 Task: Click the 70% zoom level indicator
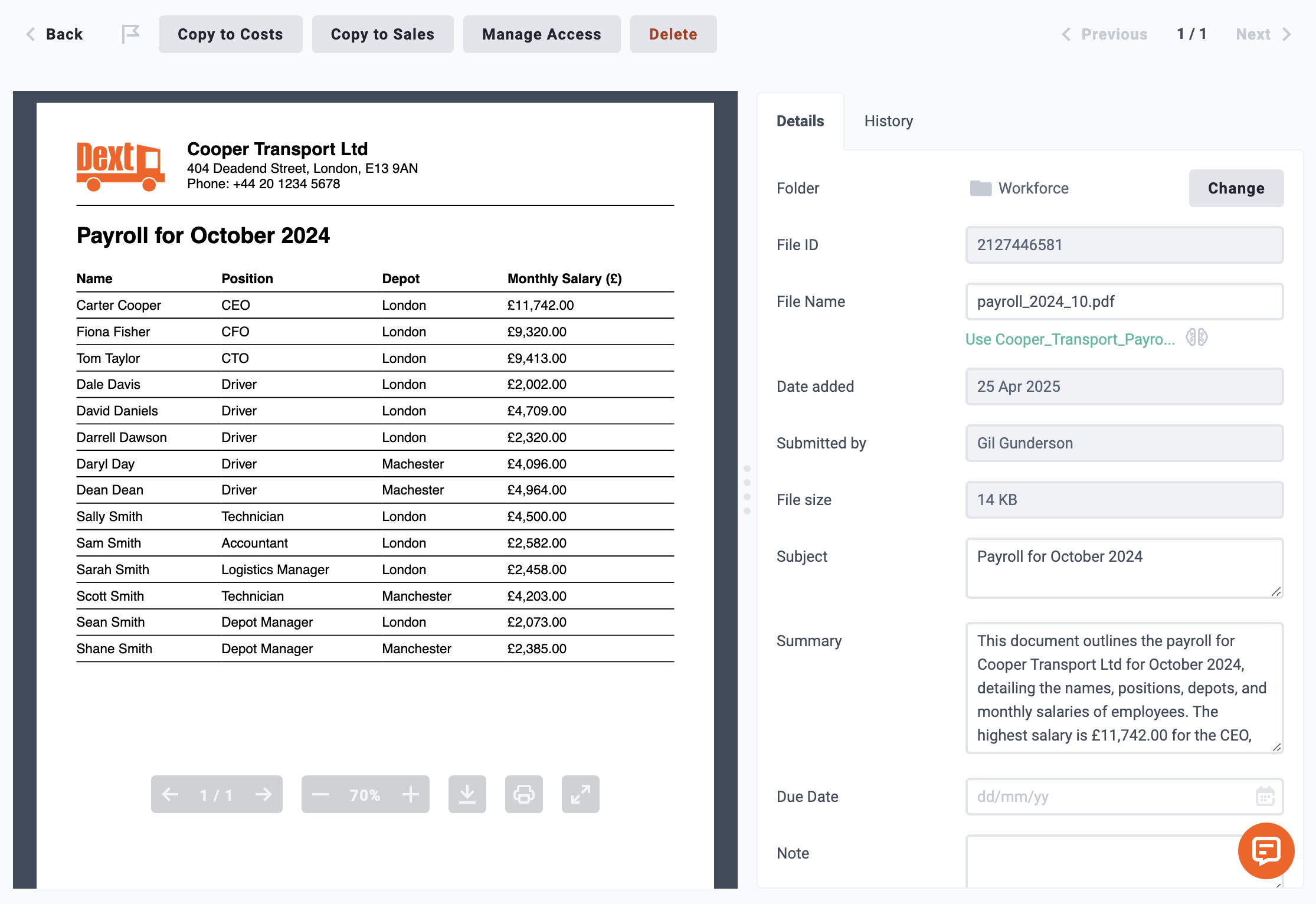click(365, 795)
